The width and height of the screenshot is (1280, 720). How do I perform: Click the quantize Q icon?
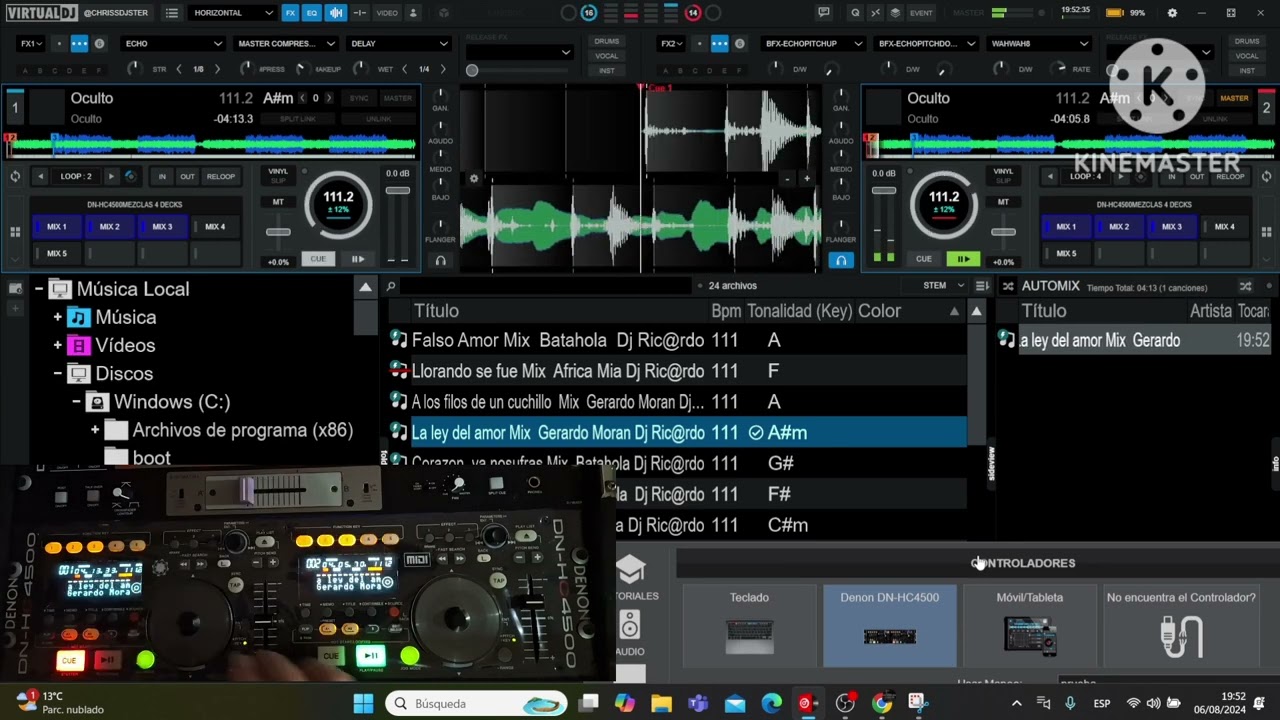(x=855, y=13)
